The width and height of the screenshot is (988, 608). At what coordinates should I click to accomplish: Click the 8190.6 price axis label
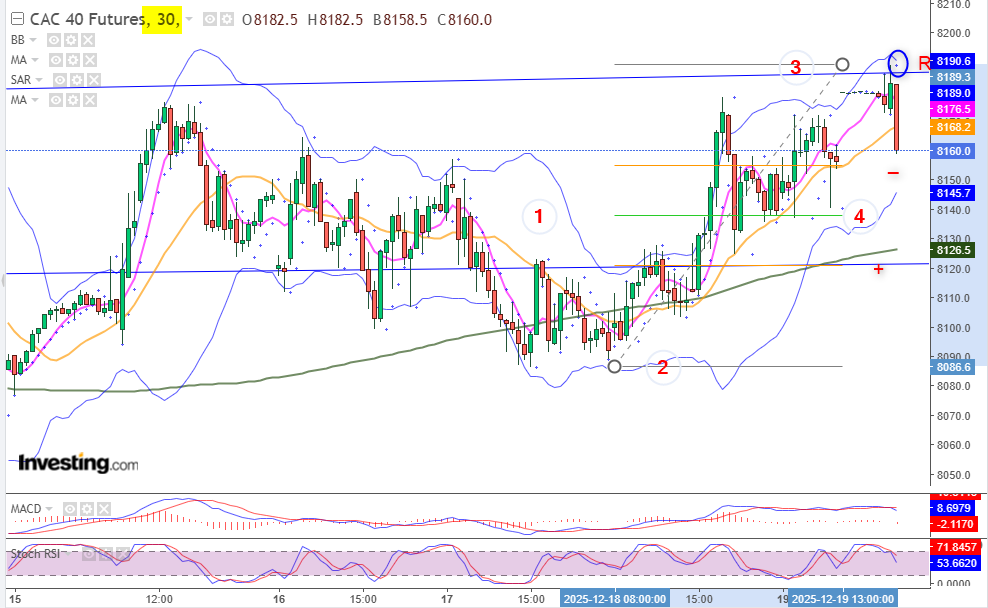coord(953,61)
